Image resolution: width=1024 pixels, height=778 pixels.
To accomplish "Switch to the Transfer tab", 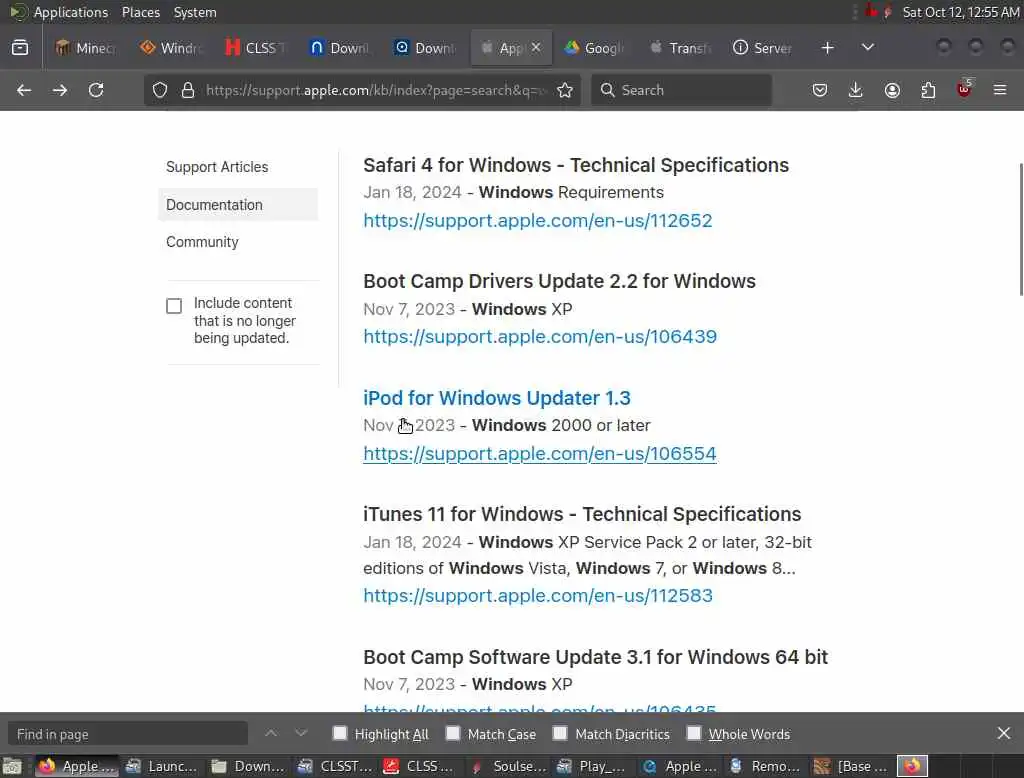I will coord(679,48).
